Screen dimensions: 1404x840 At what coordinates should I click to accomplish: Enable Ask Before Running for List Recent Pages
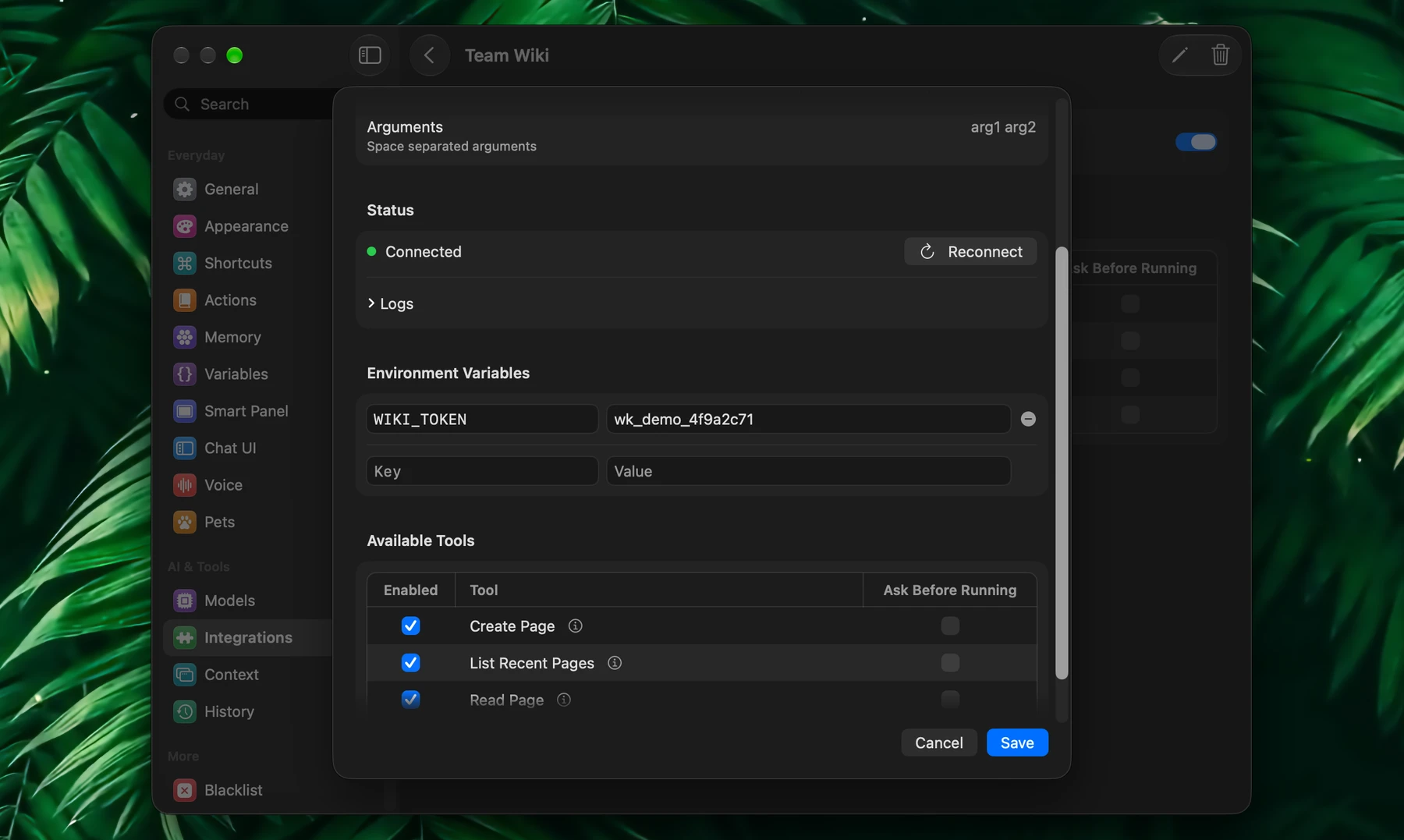pyautogui.click(x=950, y=663)
